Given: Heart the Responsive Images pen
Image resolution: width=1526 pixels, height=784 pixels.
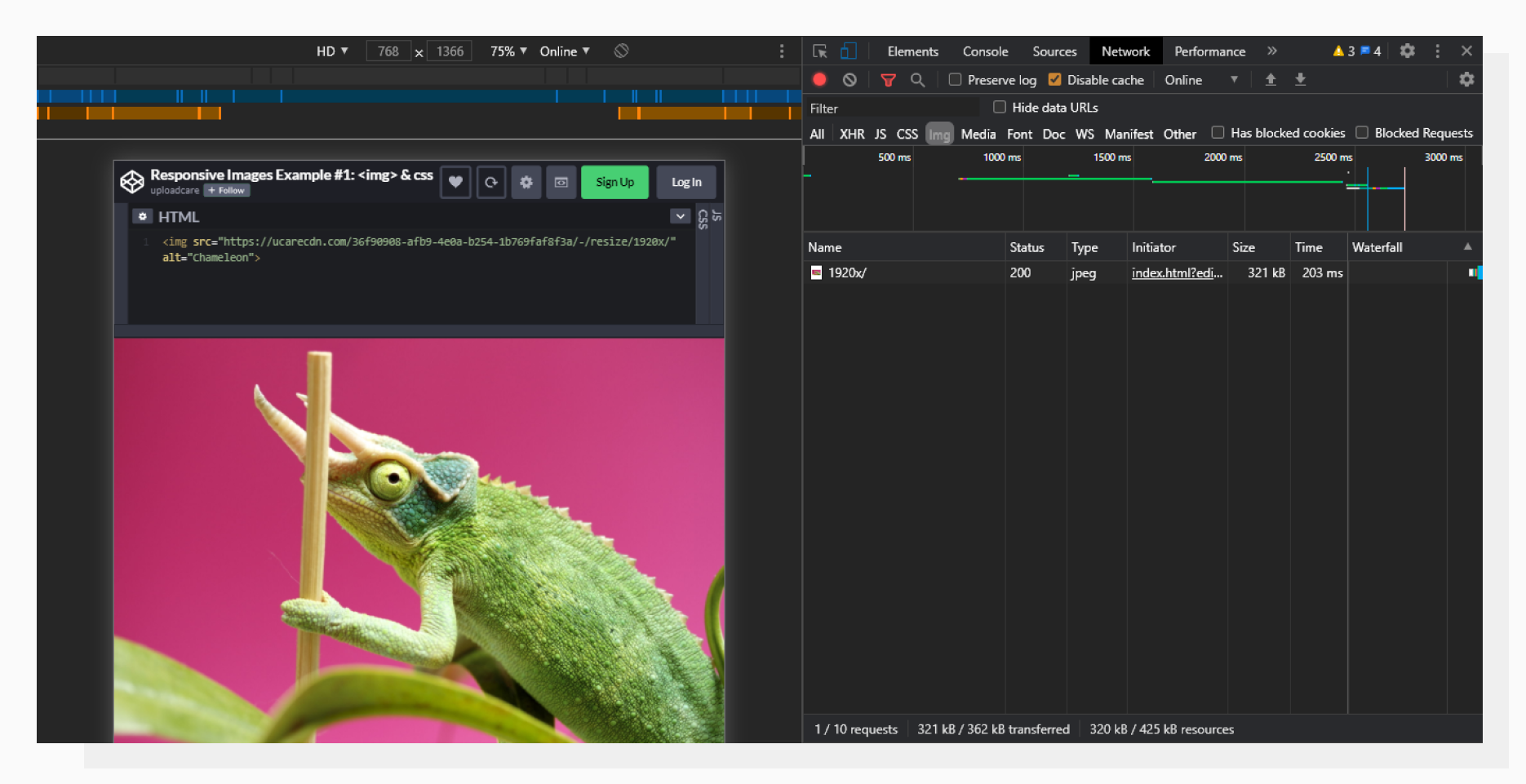Looking at the screenshot, I should [455, 182].
